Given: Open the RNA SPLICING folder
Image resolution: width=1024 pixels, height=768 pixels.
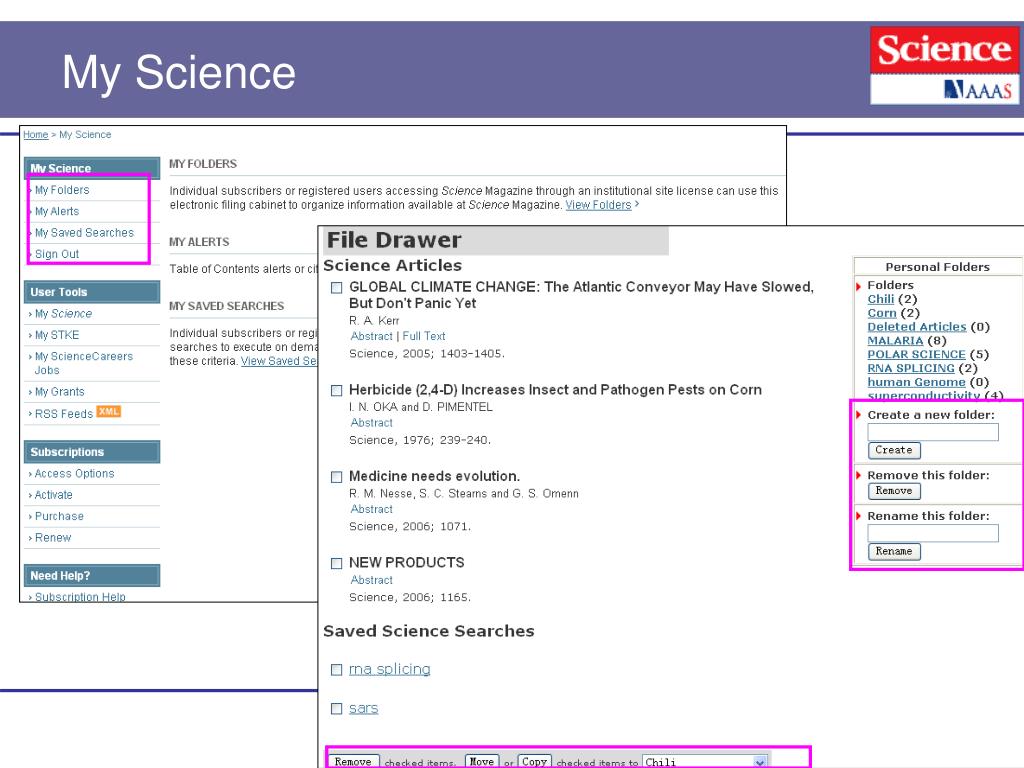Looking at the screenshot, I should coord(910,368).
